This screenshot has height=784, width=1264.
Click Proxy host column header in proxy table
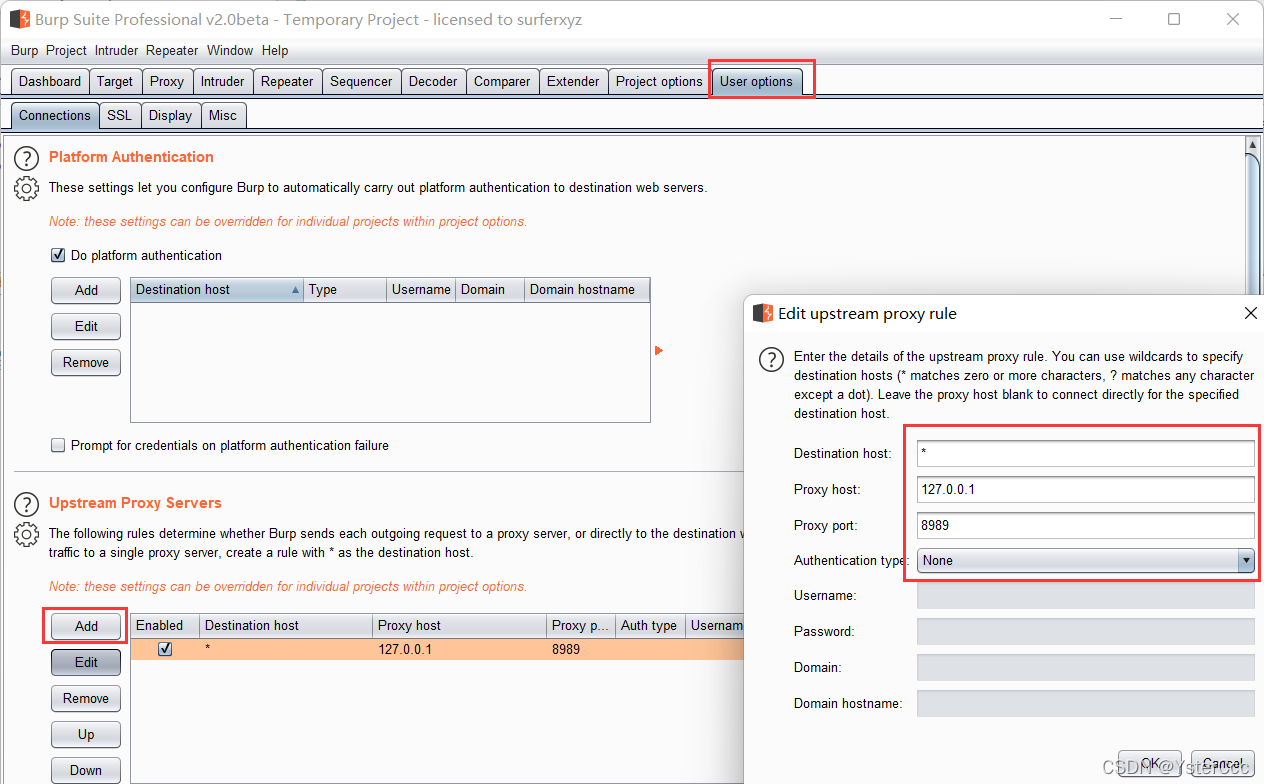[459, 626]
